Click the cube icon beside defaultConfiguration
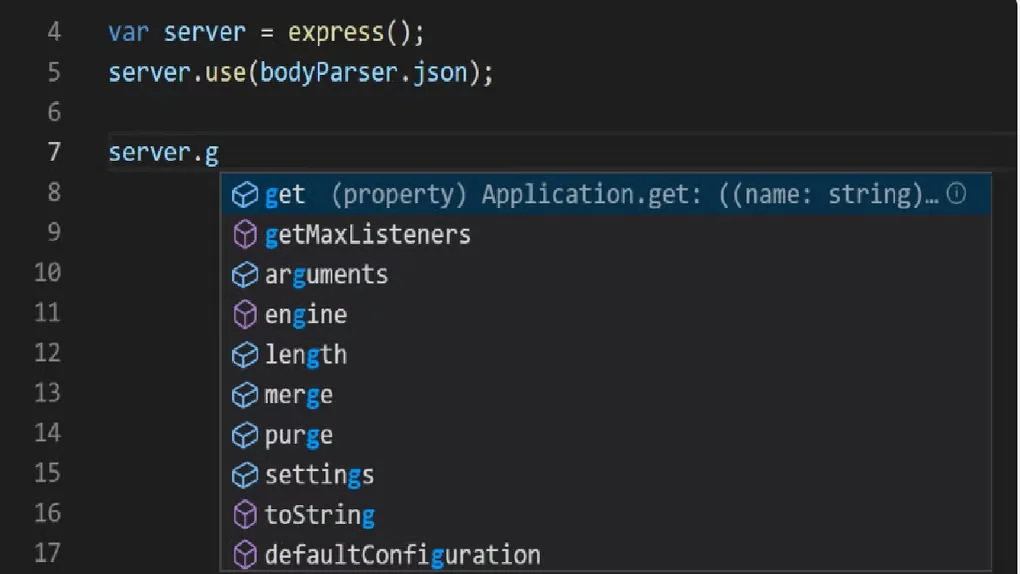This screenshot has height=574, width=1020. pos(245,555)
